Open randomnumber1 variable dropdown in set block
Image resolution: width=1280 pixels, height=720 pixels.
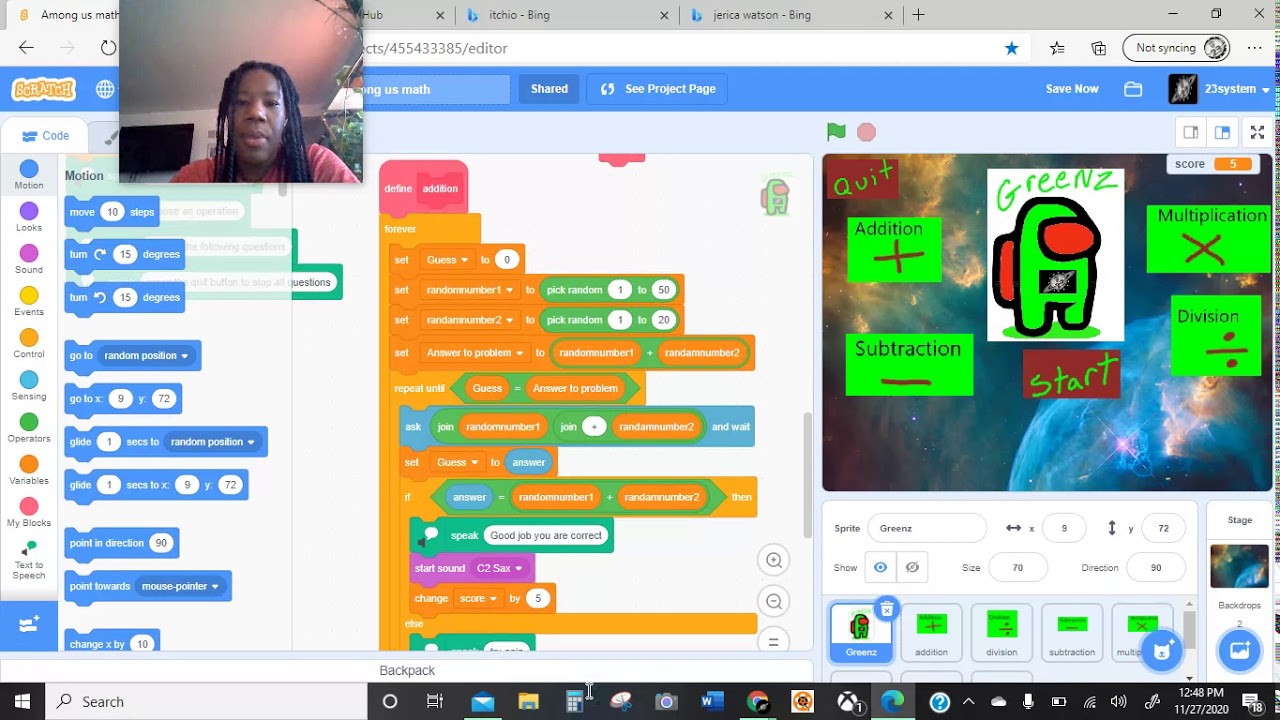[x=470, y=290]
